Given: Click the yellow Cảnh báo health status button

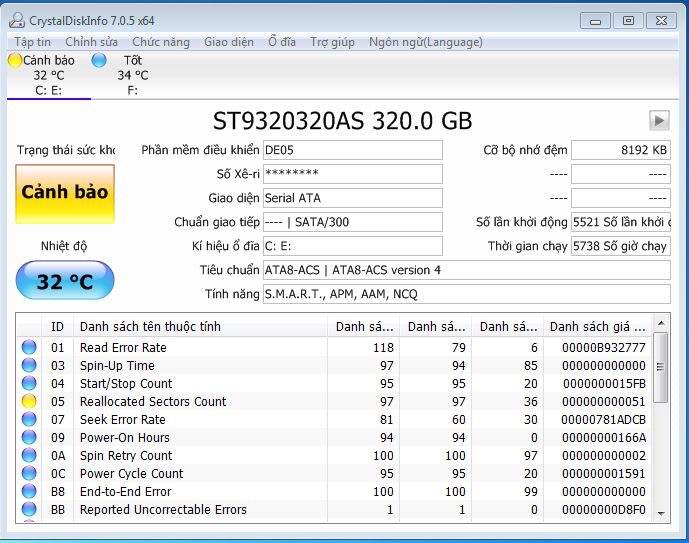Looking at the screenshot, I should pos(65,193).
